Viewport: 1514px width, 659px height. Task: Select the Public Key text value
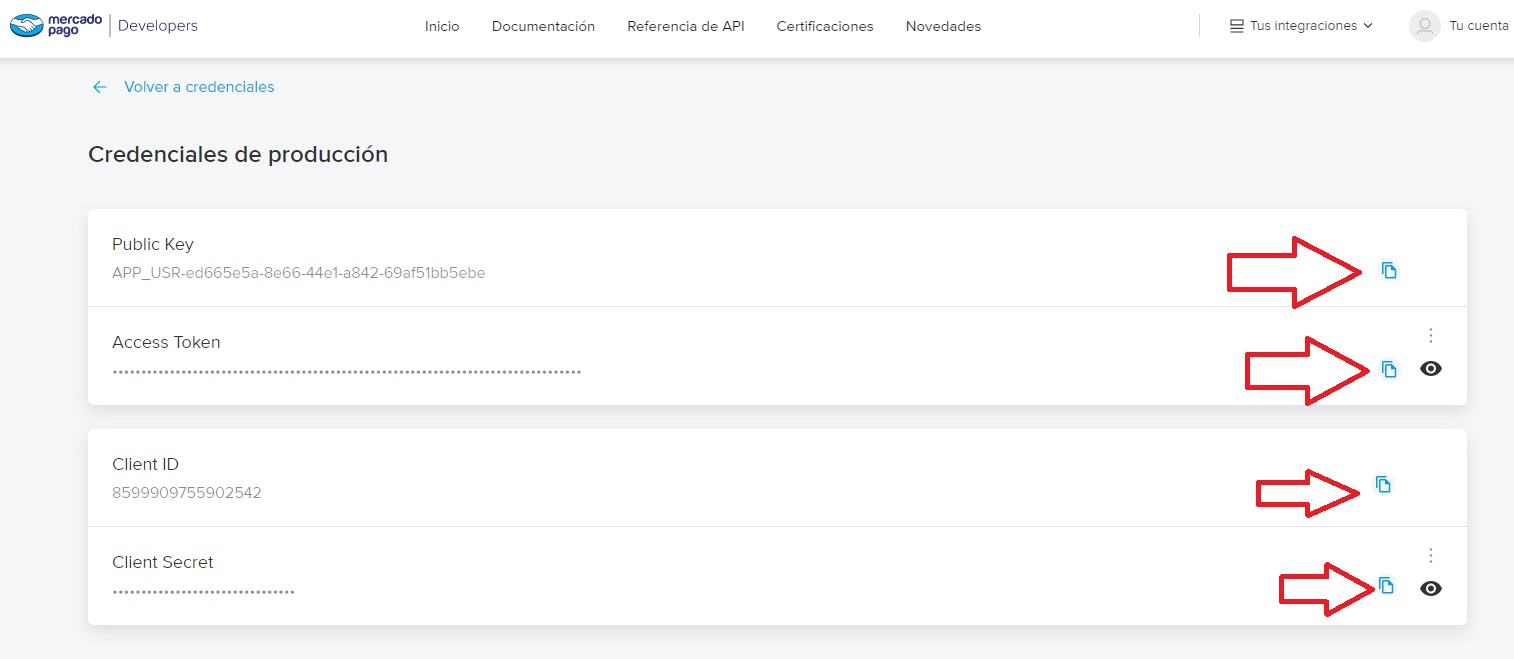point(298,273)
